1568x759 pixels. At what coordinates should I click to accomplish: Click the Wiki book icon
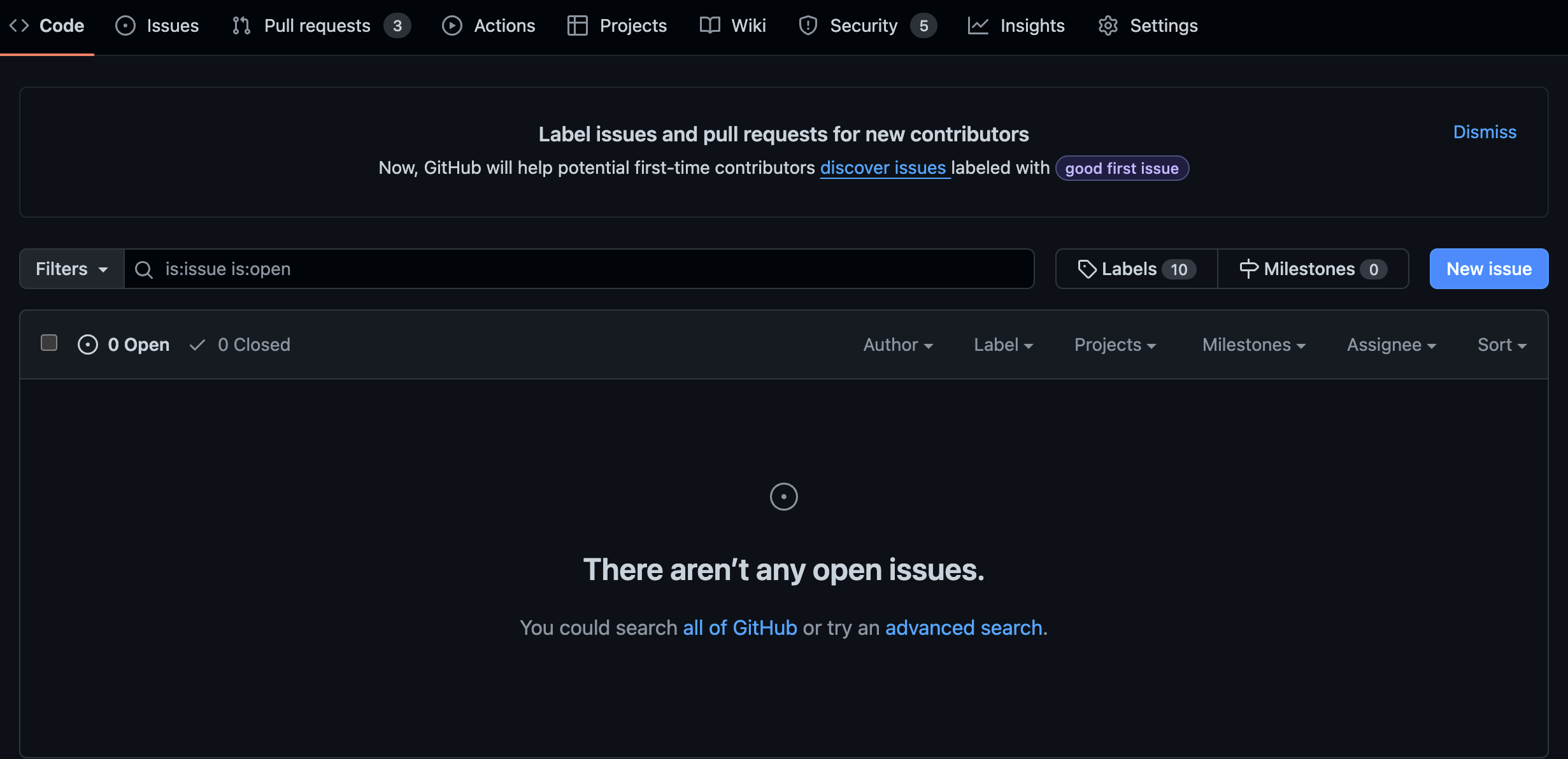(709, 25)
